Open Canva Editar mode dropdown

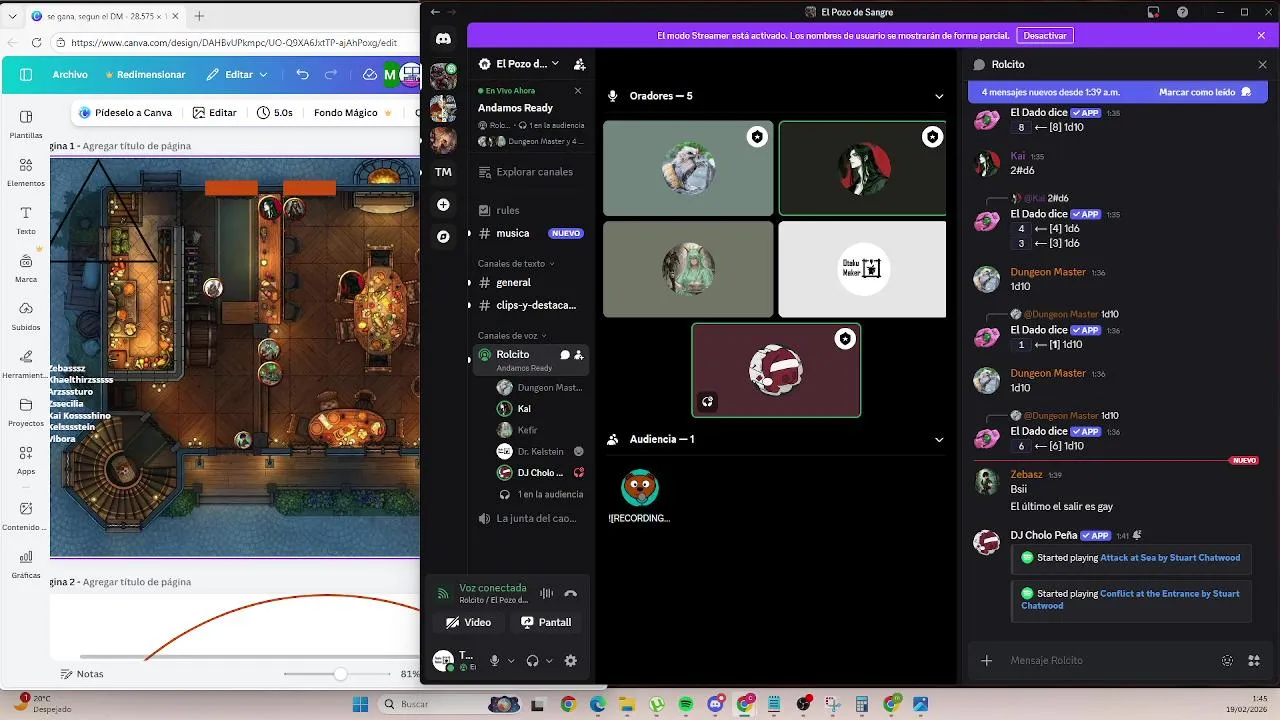pos(238,74)
